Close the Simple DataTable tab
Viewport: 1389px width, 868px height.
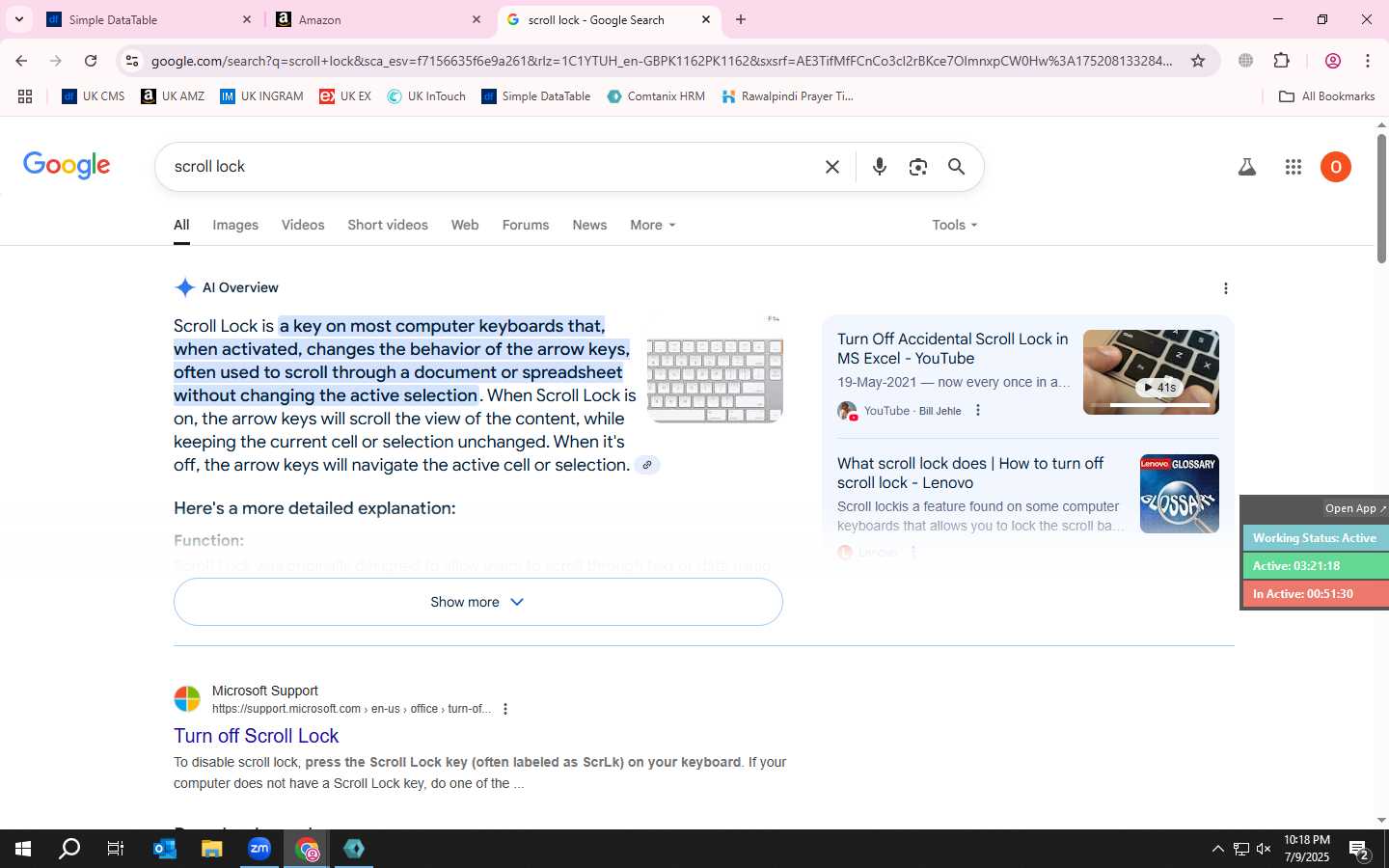247,19
